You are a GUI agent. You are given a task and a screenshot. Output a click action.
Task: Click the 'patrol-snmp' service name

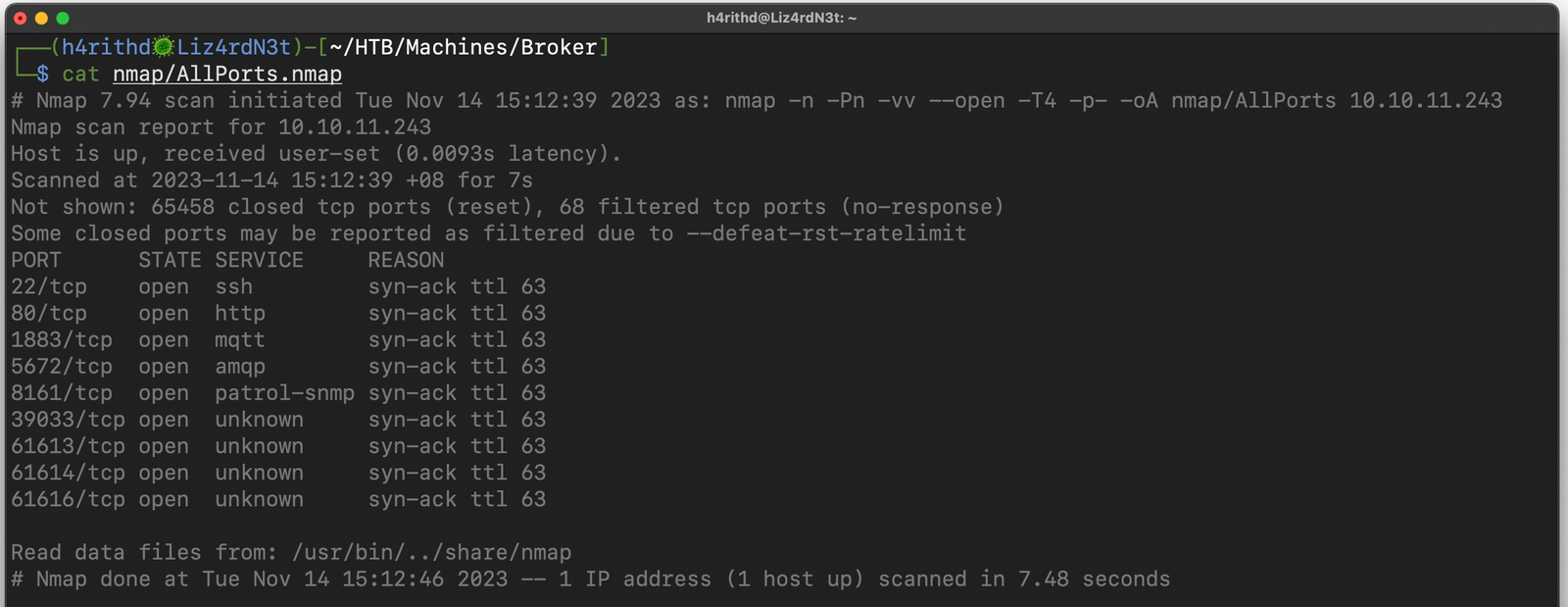click(284, 392)
